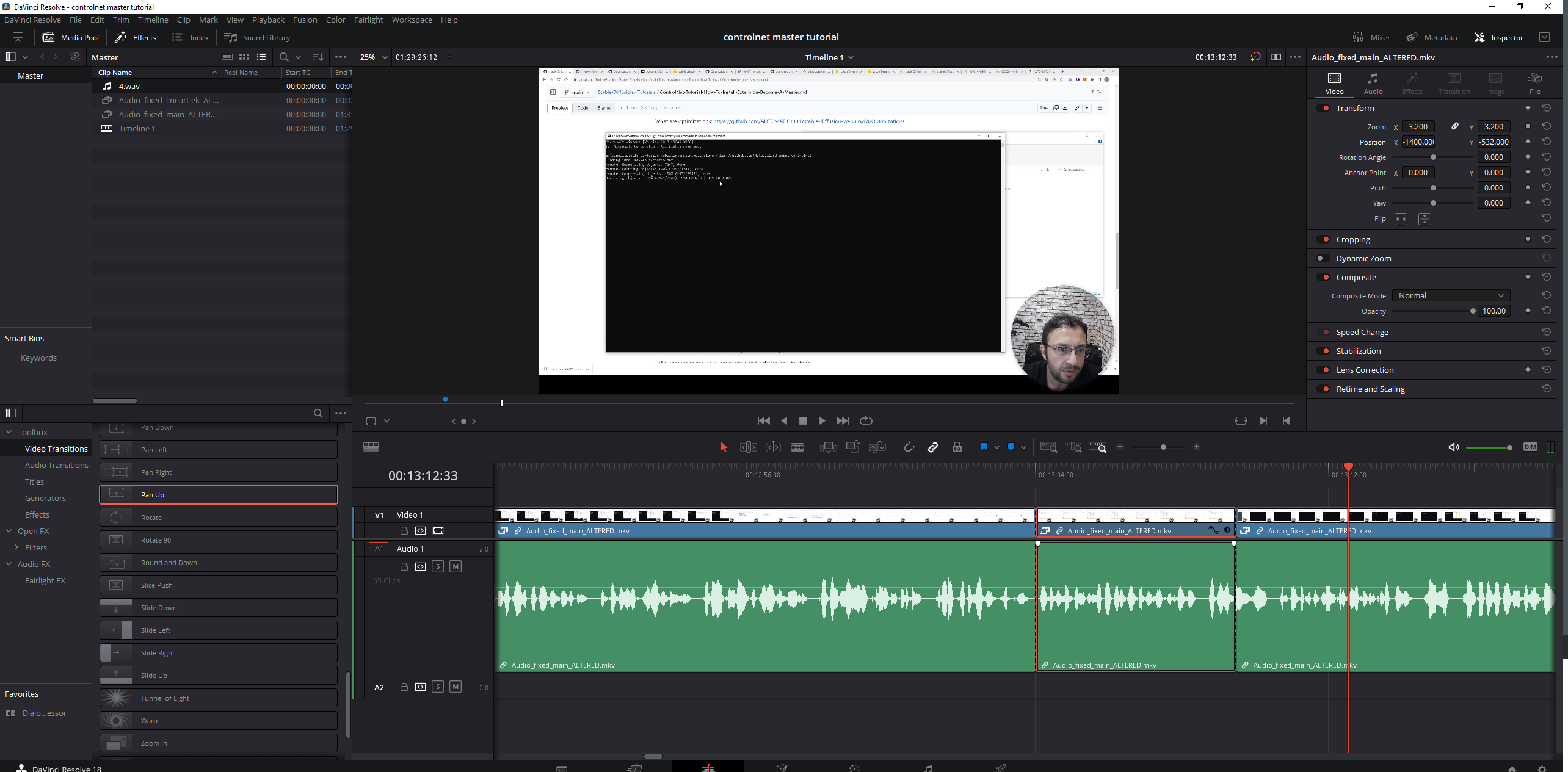The image size is (1568, 772).
Task: Click the Loop playback button
Action: pos(865,420)
